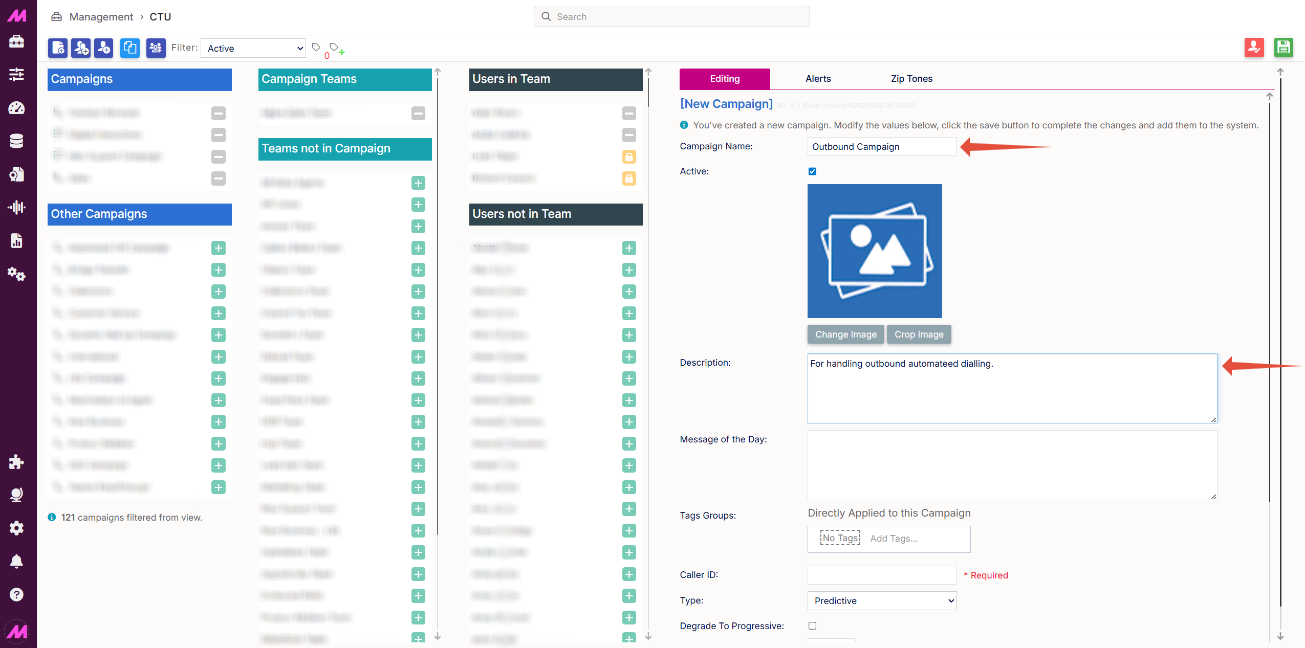The image size is (1305, 648).
Task: Toggle the Active checkbox
Action: (812, 171)
